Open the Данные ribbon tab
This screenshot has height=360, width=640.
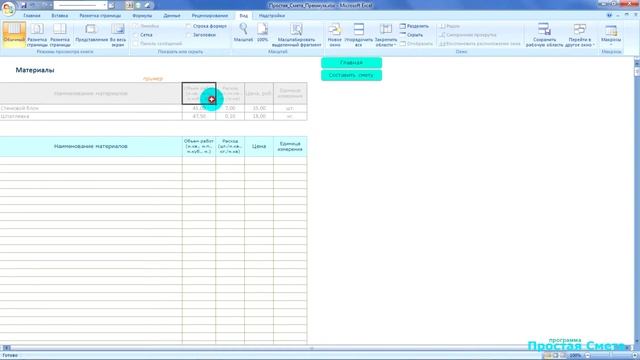[172, 16]
